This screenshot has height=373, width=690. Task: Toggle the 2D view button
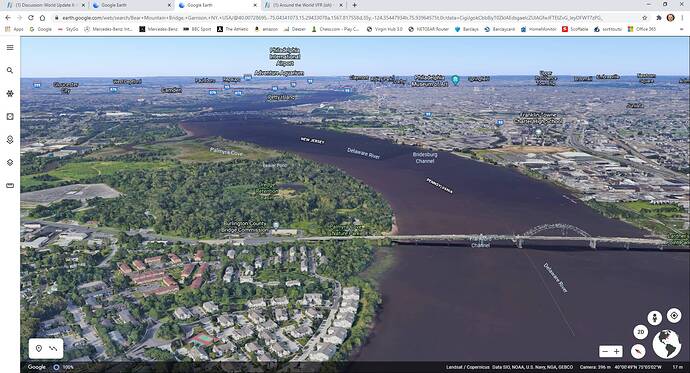pos(641,332)
